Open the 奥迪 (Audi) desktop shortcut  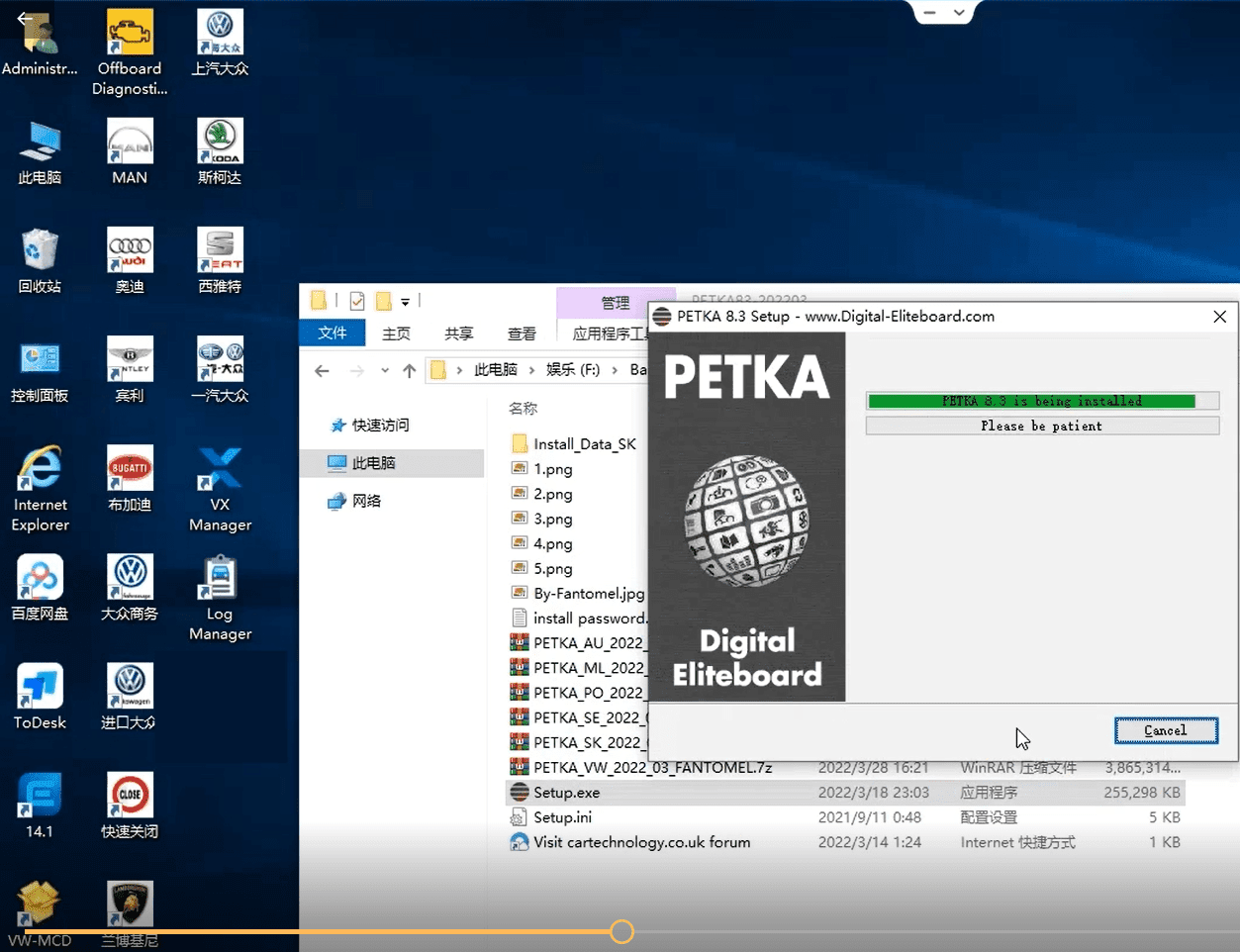(129, 262)
